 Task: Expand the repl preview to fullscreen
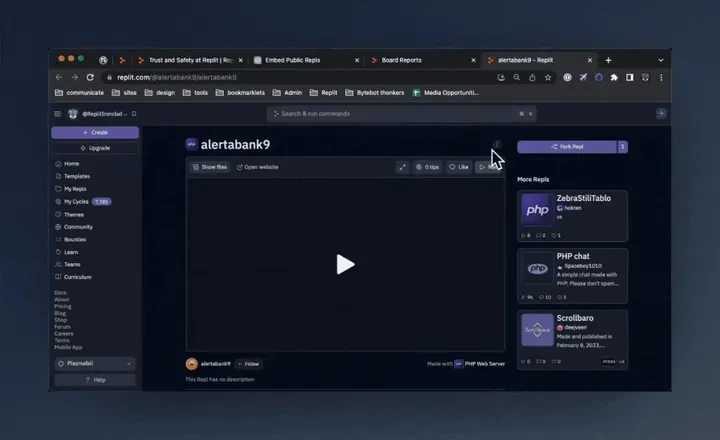point(402,167)
